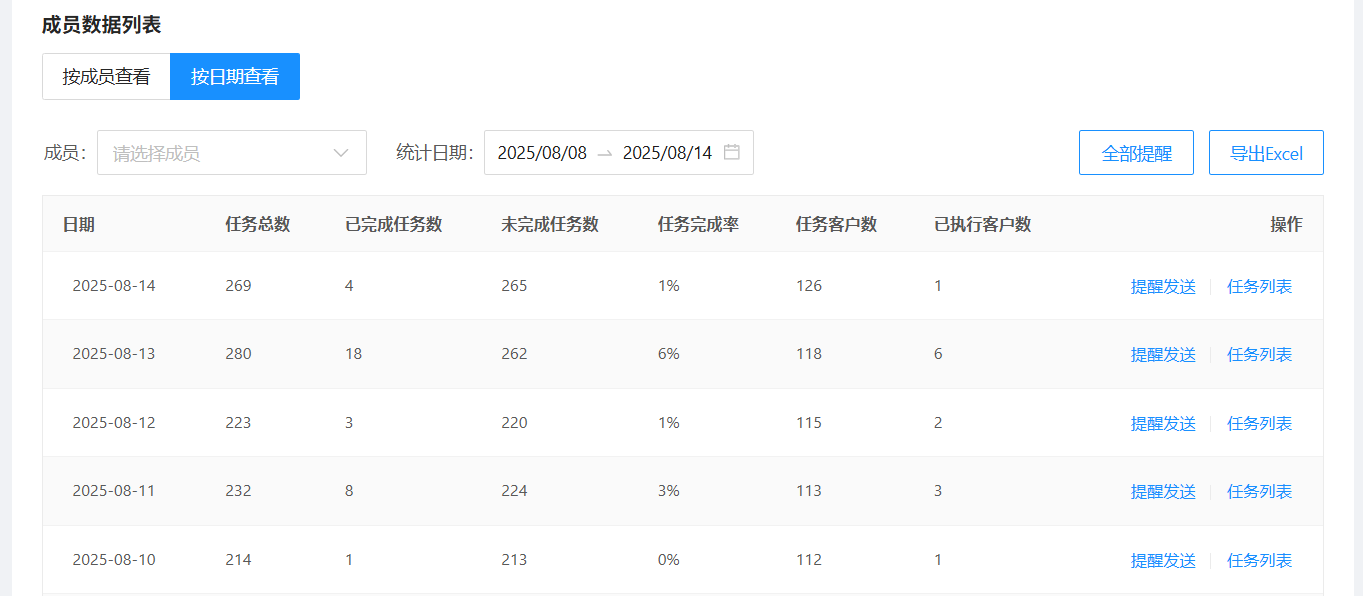Click the 全部提醒 button
This screenshot has width=1363, height=596.
1136,153
